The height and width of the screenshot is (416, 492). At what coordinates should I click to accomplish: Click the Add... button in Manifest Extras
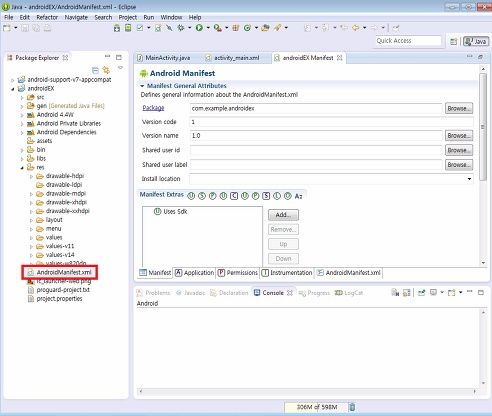click(283, 215)
